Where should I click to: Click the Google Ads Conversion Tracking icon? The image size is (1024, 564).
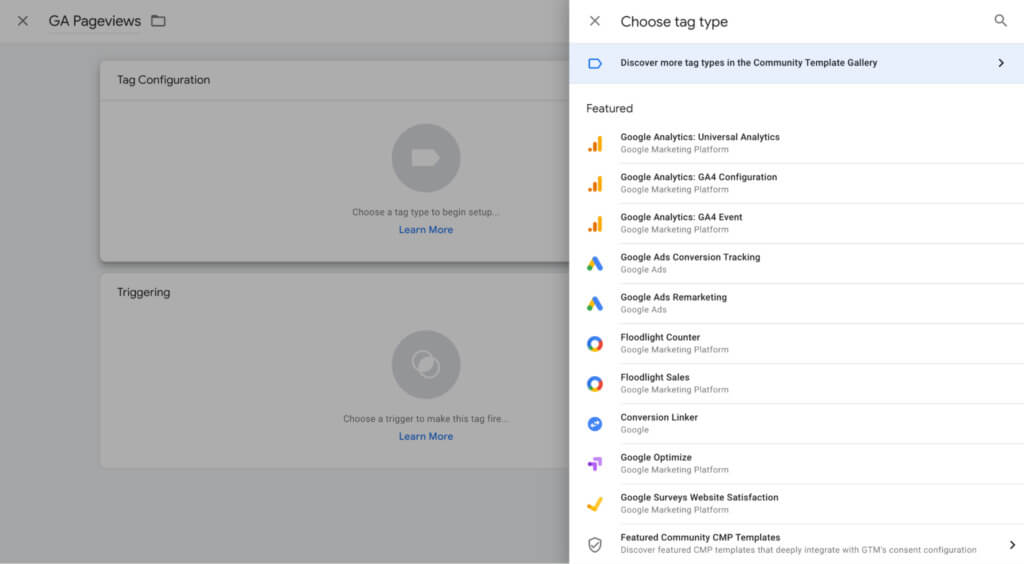[x=595, y=264]
